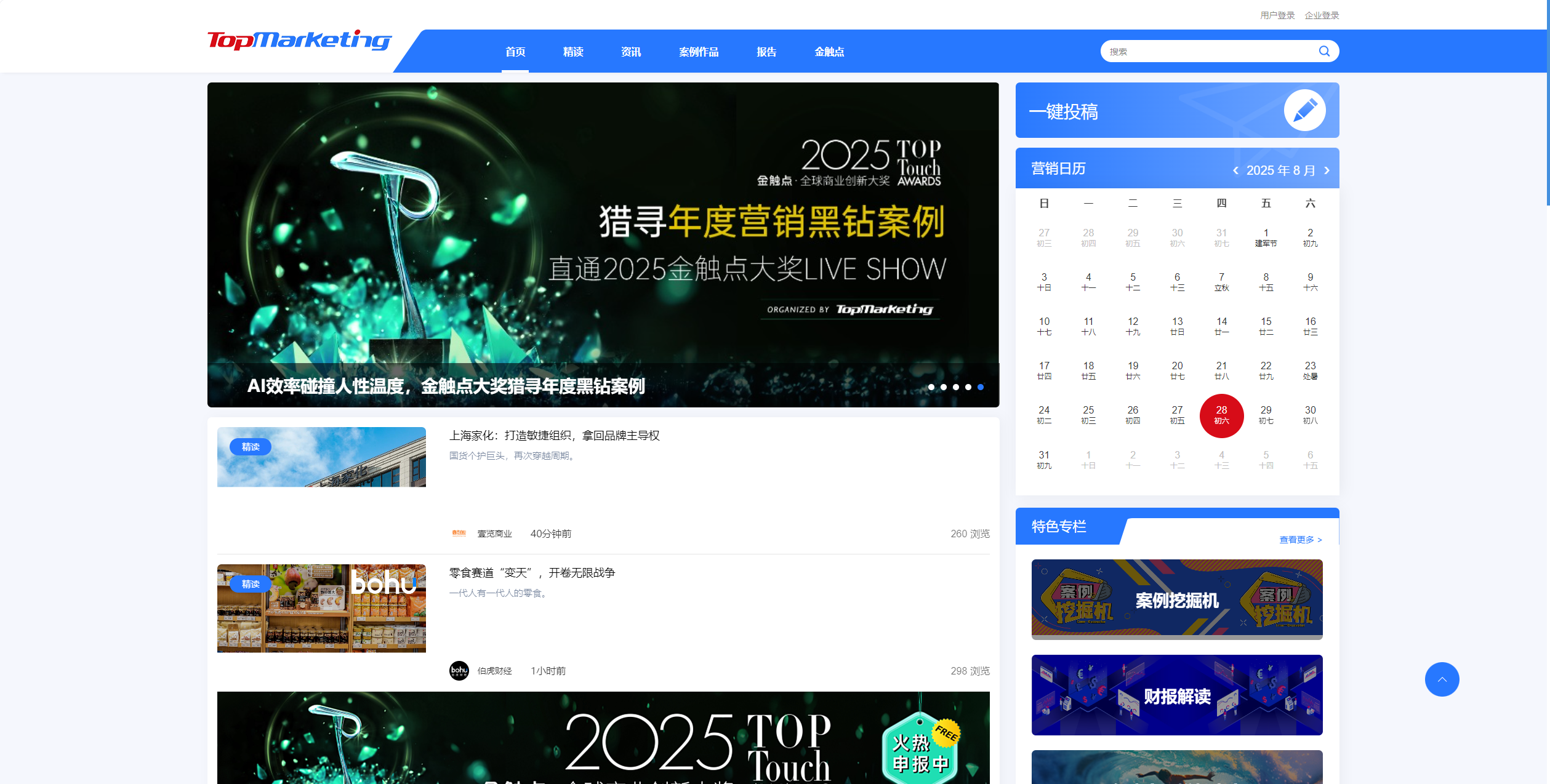Select the third carousel dot indicator
The height and width of the screenshot is (784, 1550).
tap(956, 387)
